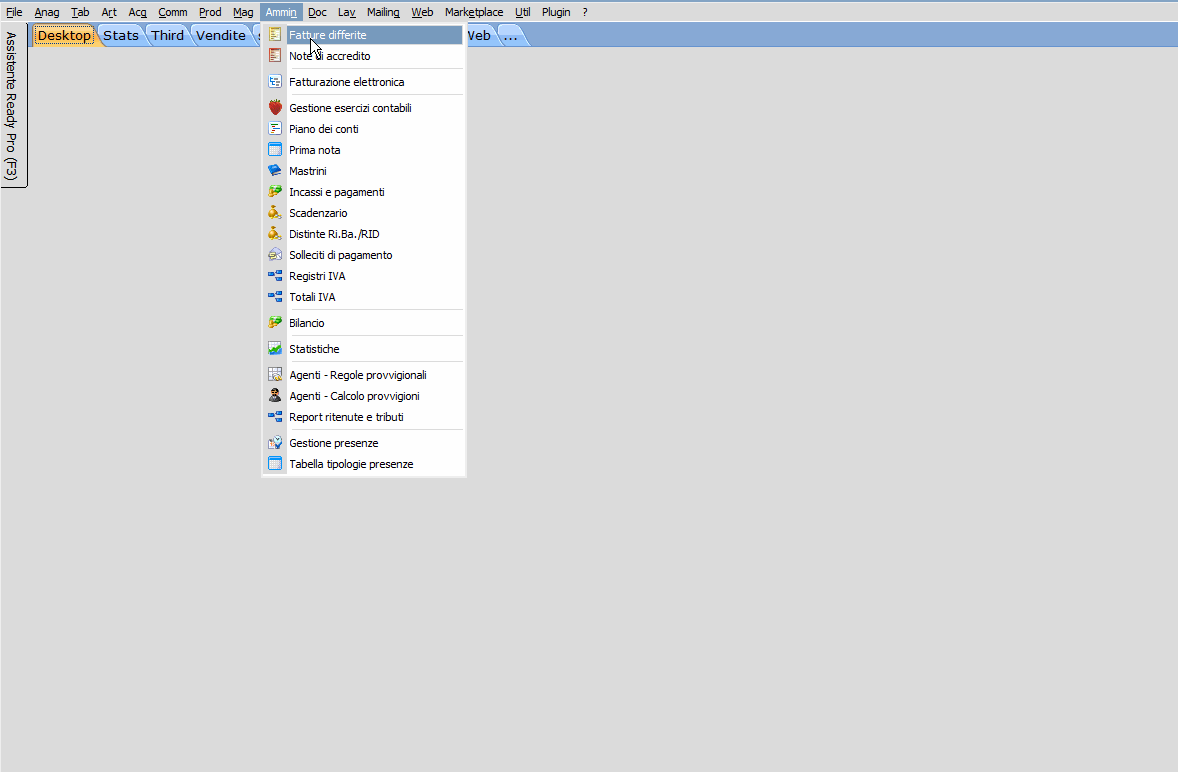
Task: Click the Solleciti di pagamento envelope icon
Action: [x=275, y=255]
